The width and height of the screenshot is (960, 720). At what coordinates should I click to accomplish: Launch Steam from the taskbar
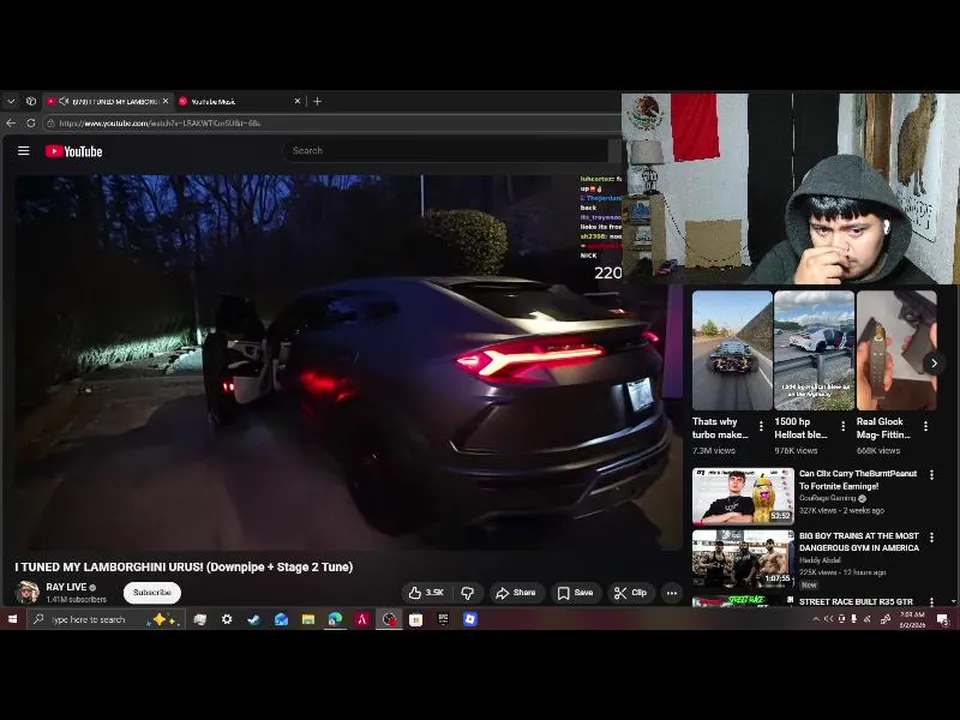coord(253,620)
